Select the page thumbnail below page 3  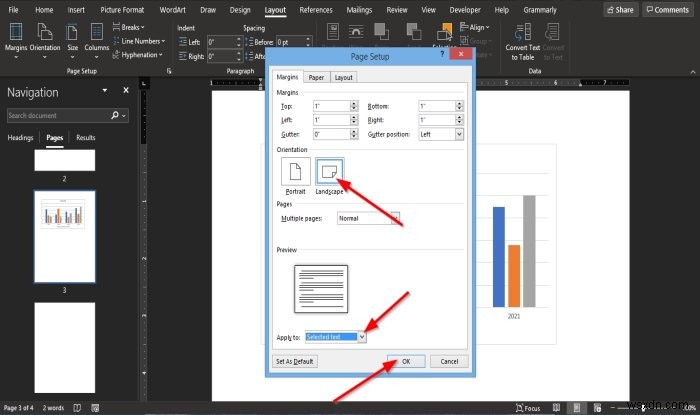click(x=65, y=348)
